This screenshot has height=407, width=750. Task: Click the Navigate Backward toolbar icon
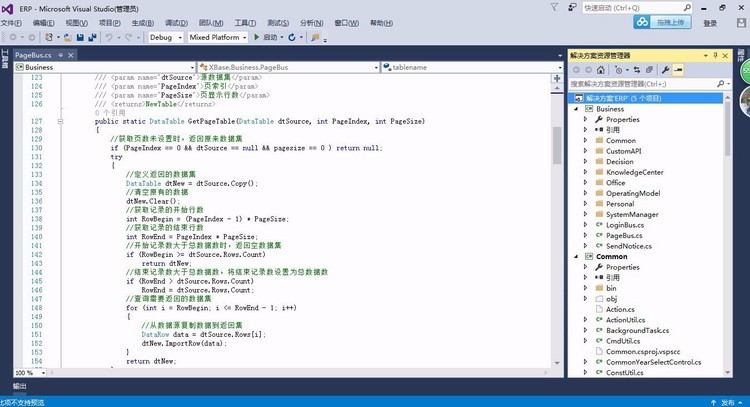pyautogui.click(x=13, y=37)
